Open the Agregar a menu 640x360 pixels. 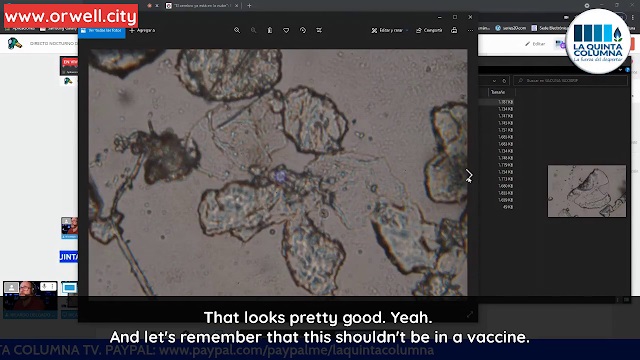click(x=142, y=30)
